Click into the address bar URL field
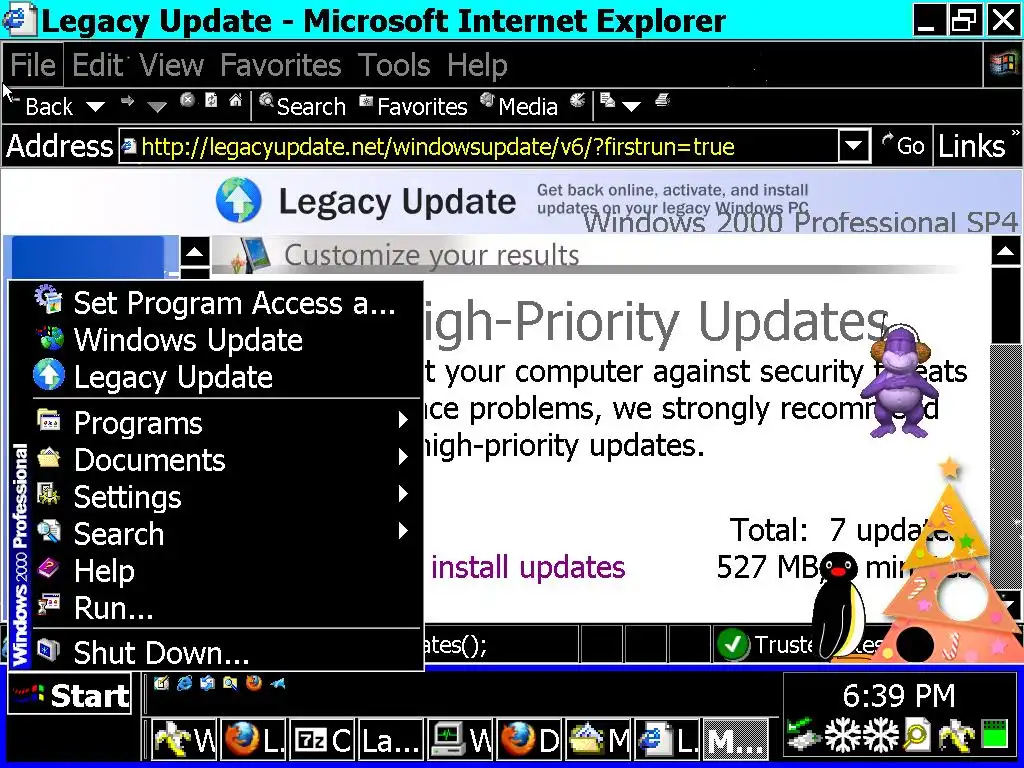This screenshot has width=1024, height=768. (479, 146)
